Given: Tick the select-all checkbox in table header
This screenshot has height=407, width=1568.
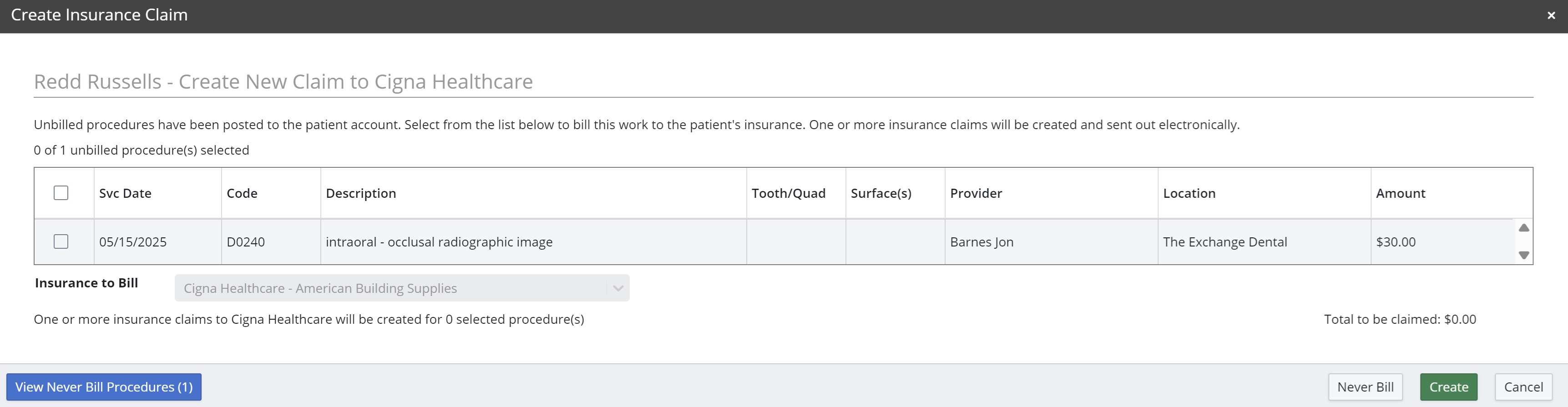Looking at the screenshot, I should click(61, 193).
